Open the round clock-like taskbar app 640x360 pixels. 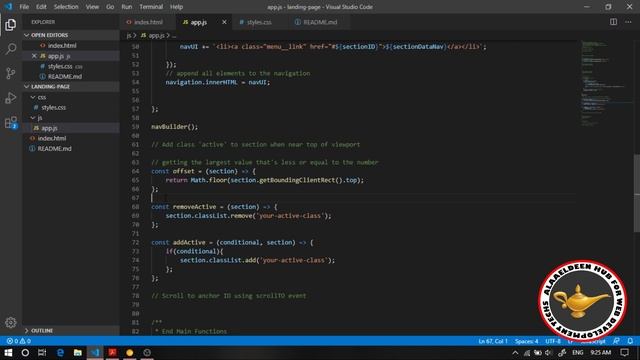pos(147,353)
